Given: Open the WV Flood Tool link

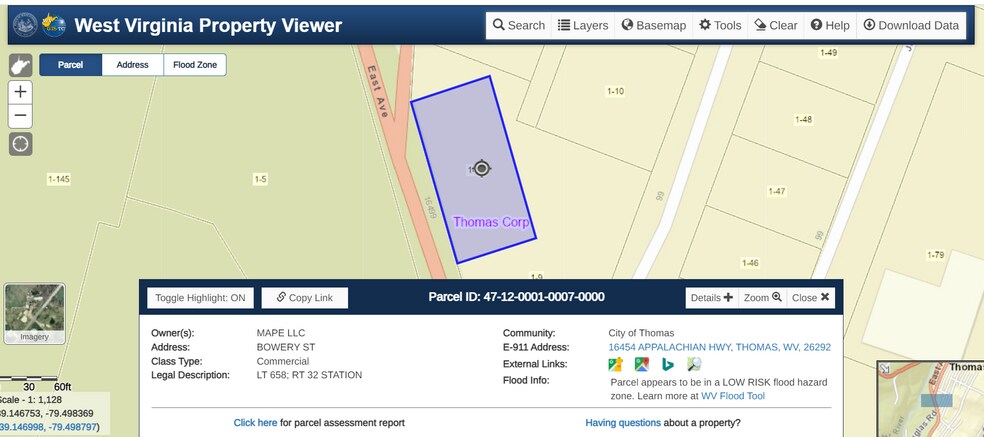Looking at the screenshot, I should tap(733, 396).
